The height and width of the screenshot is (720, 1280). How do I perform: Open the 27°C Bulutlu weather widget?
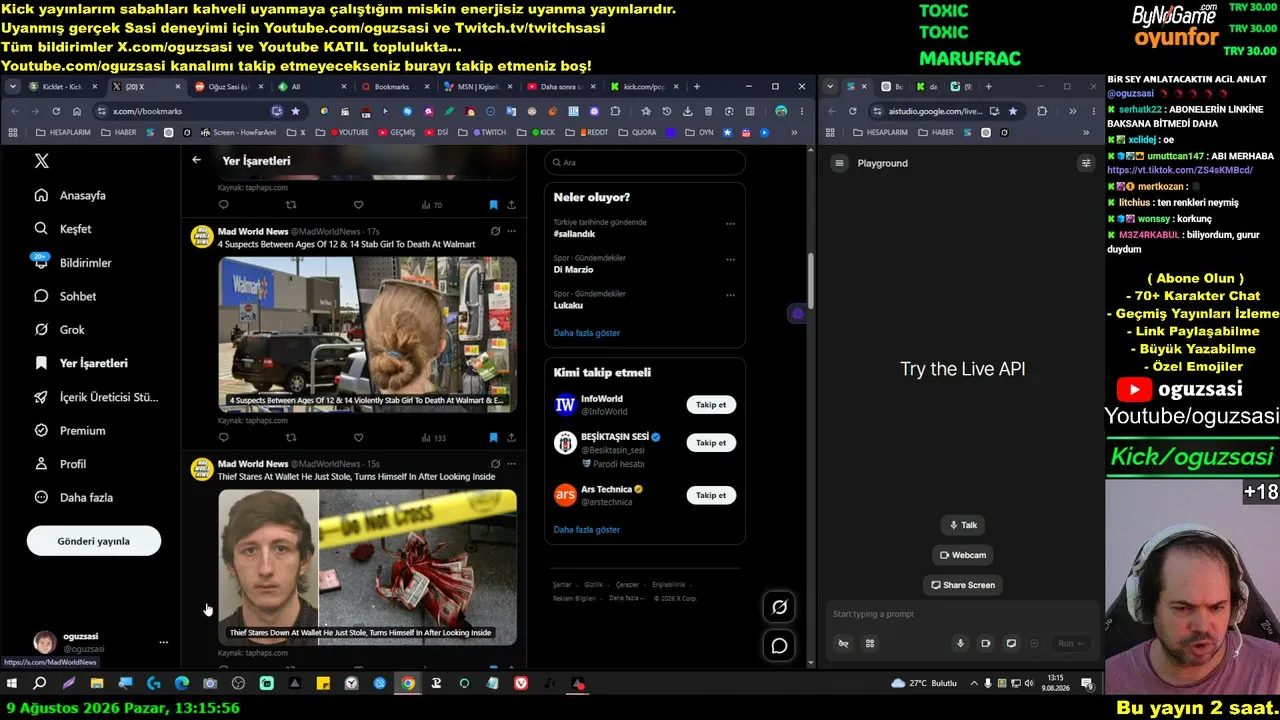[x=924, y=684]
